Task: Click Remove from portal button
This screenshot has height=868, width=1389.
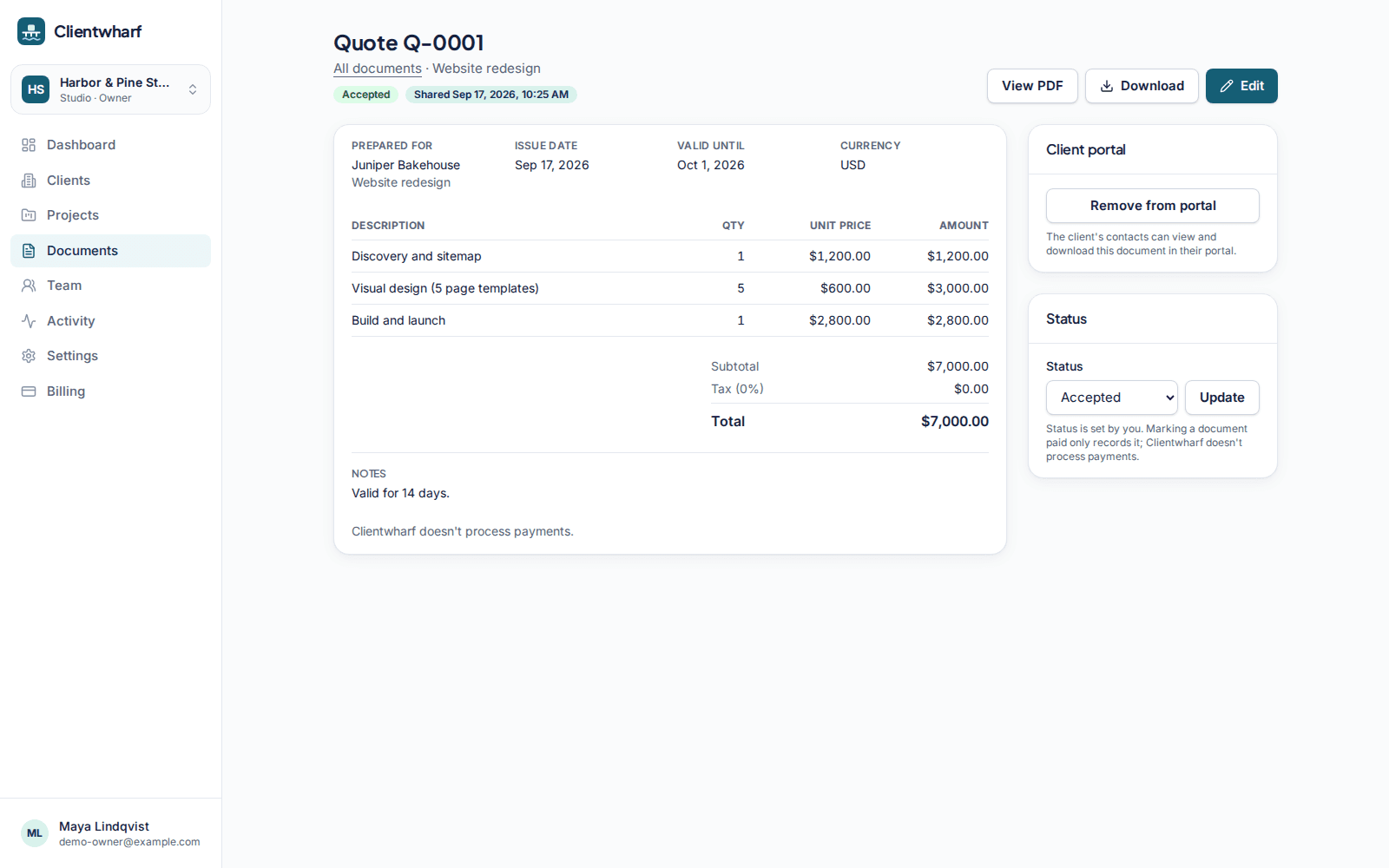Action: click(1153, 206)
